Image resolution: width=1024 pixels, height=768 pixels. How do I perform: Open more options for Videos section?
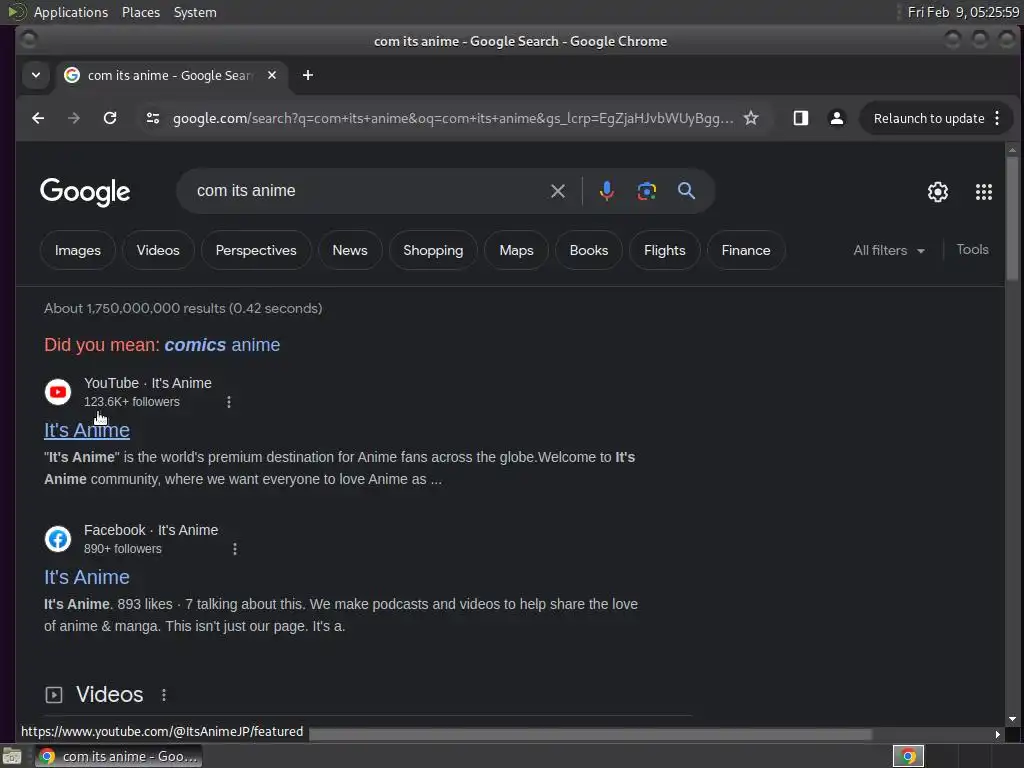164,695
